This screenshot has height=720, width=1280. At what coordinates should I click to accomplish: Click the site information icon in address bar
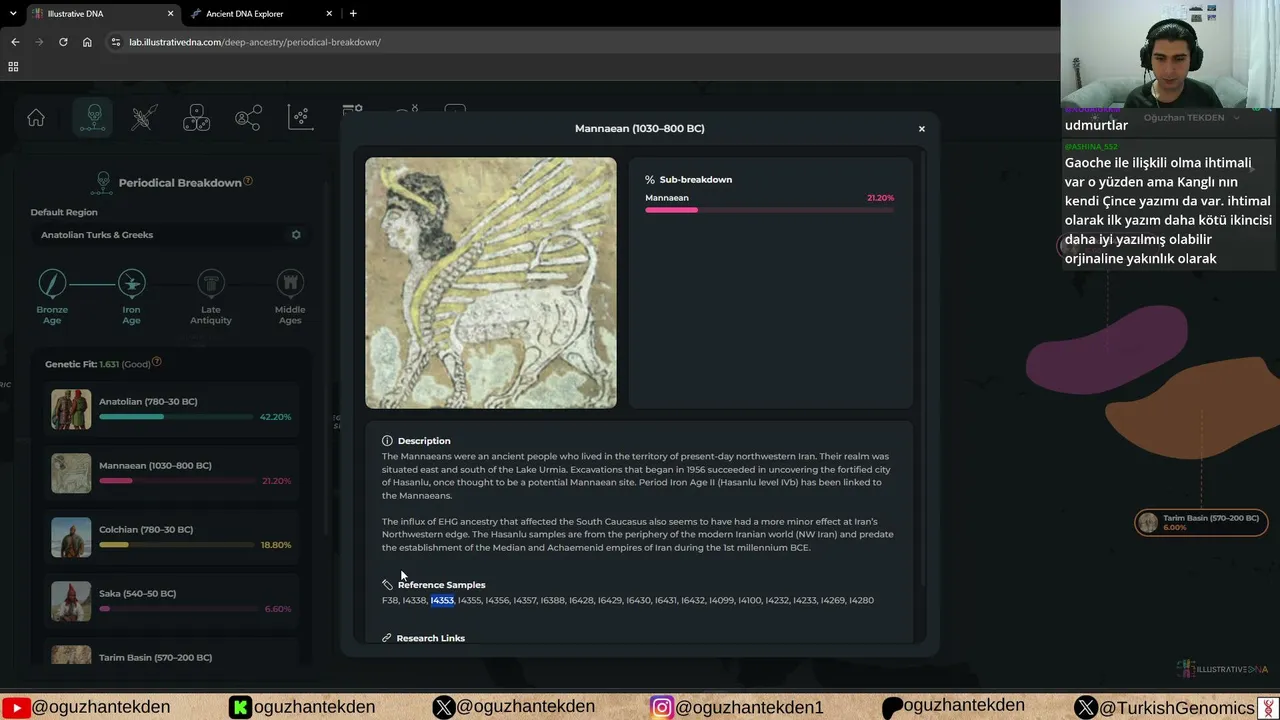[x=116, y=42]
